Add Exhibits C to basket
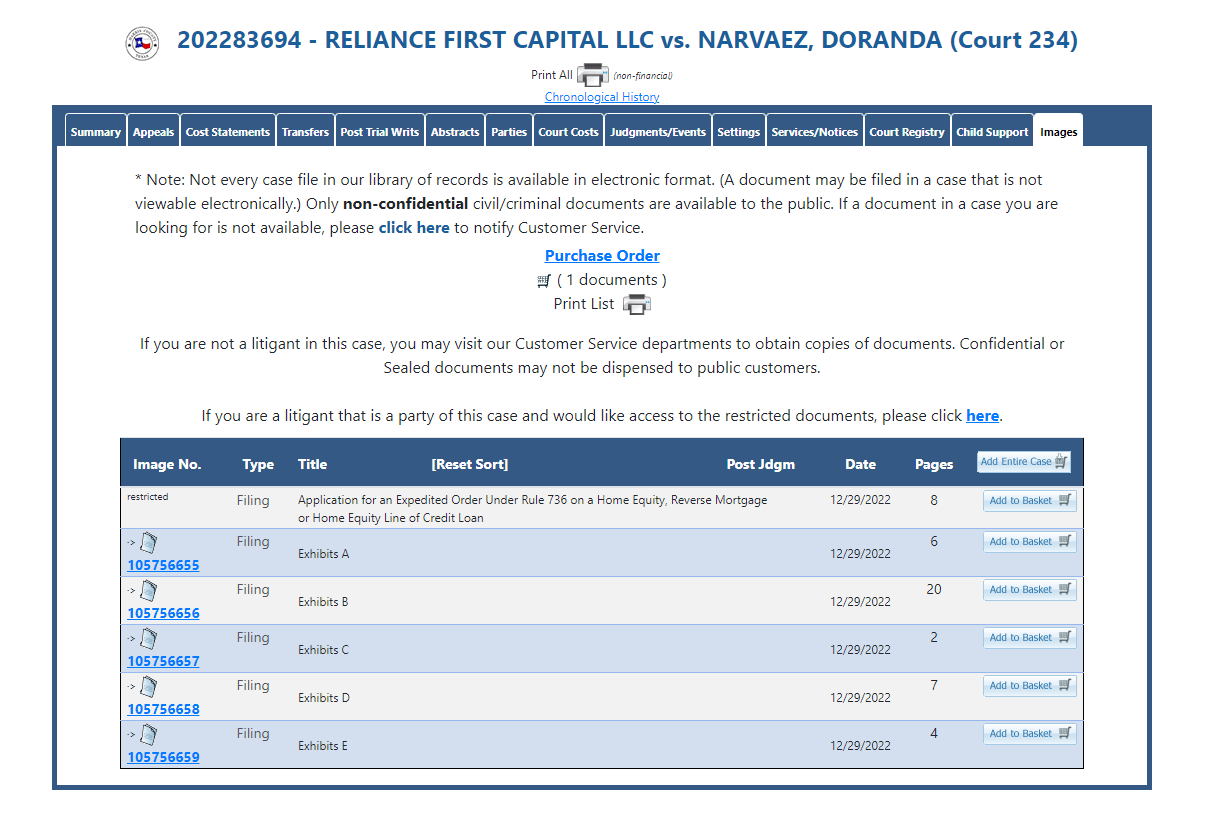Viewport: 1222px width, 837px height. (x=1030, y=638)
